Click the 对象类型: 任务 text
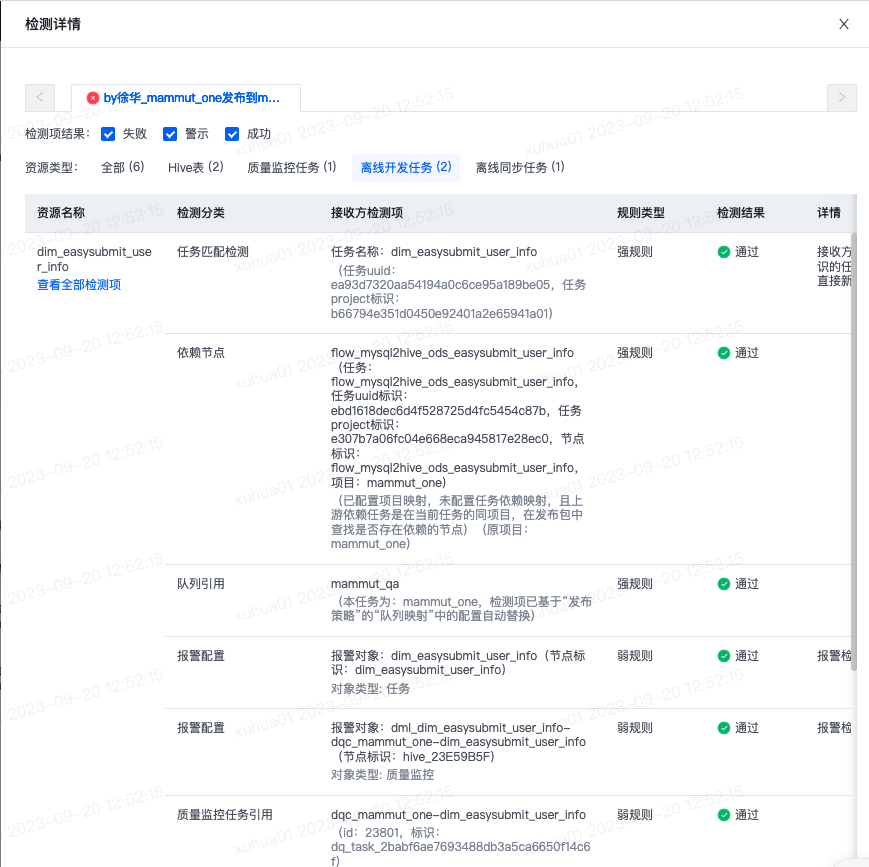Image resolution: width=869 pixels, height=867 pixels. pyautogui.click(x=370, y=689)
